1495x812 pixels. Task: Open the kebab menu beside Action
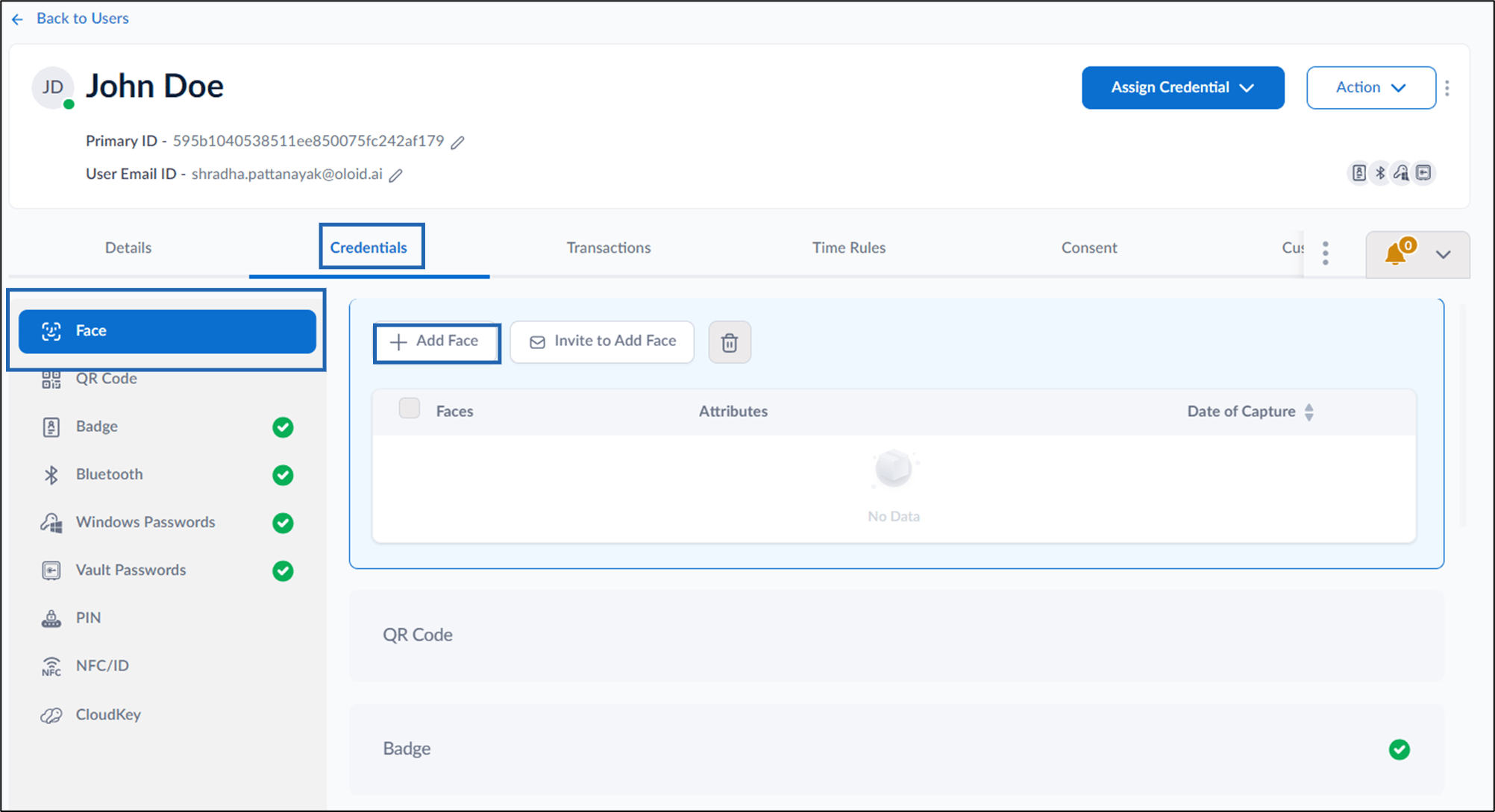click(x=1447, y=88)
